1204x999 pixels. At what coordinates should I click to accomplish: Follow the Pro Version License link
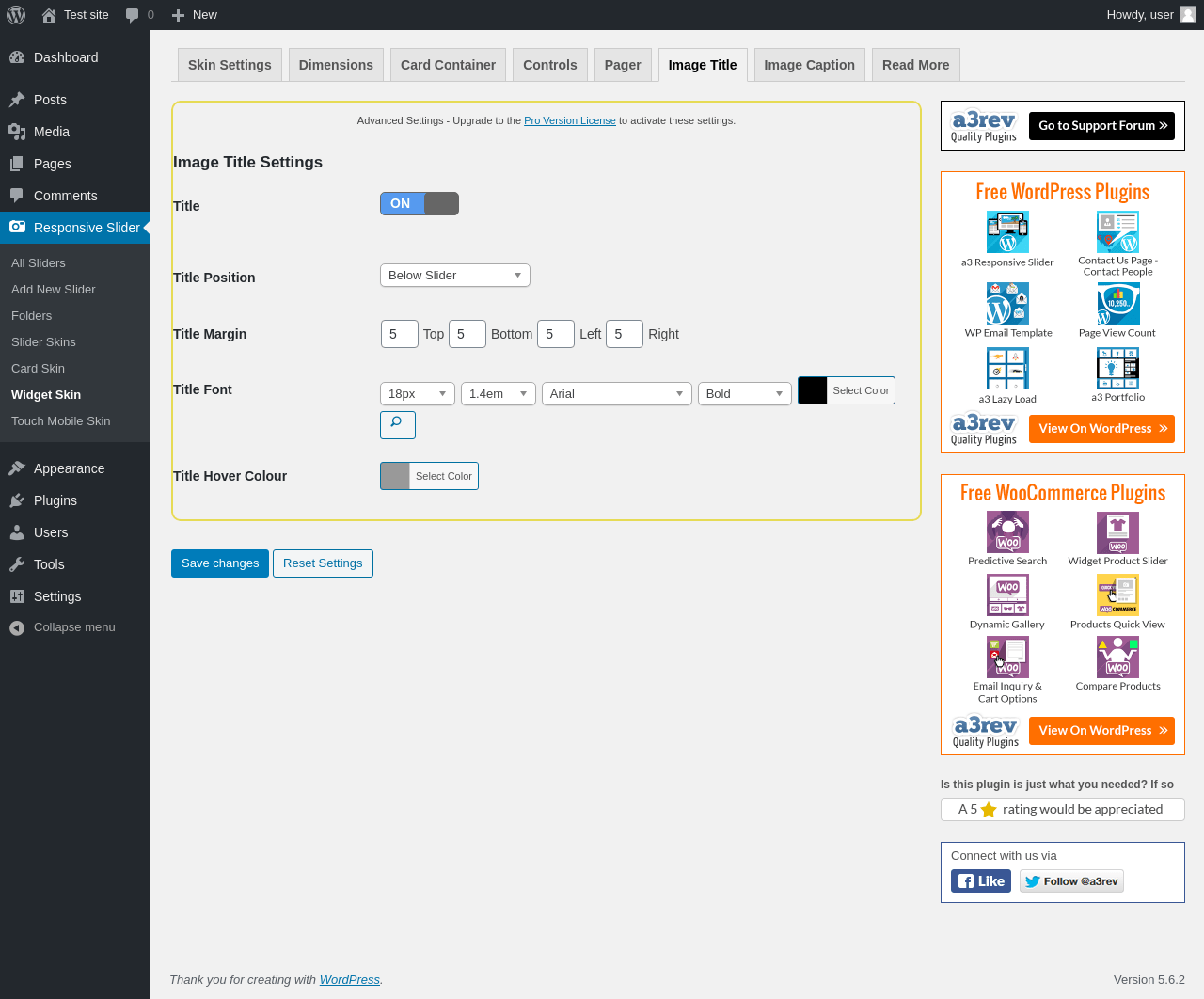click(x=570, y=120)
